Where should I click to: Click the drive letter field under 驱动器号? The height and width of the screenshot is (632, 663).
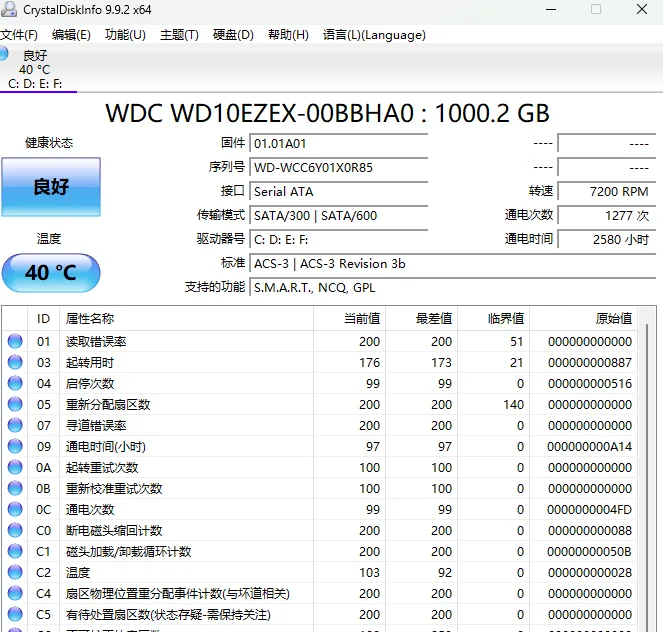pyautogui.click(x=339, y=240)
